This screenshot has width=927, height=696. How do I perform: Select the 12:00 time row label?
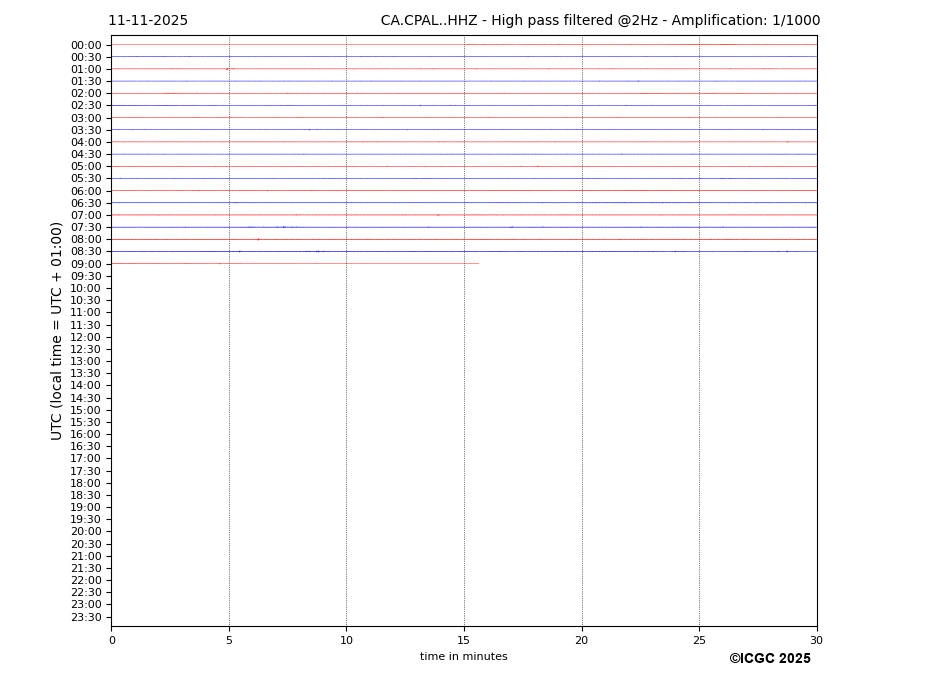tap(86, 337)
